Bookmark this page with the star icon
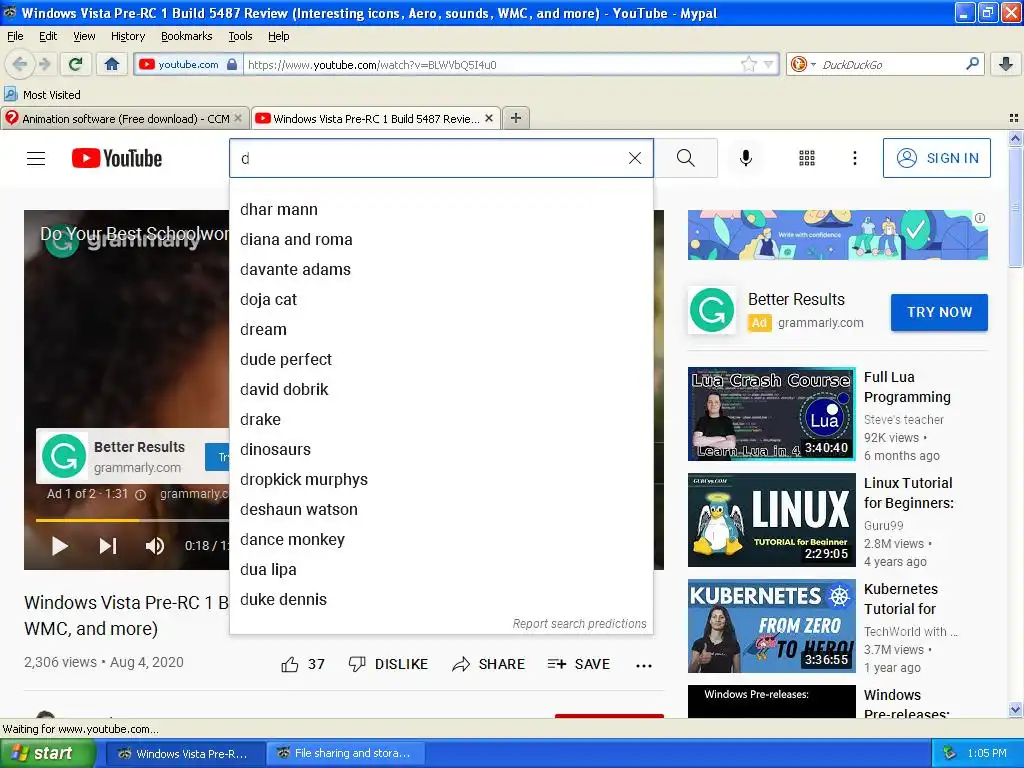The height and width of the screenshot is (768, 1024). [x=748, y=64]
